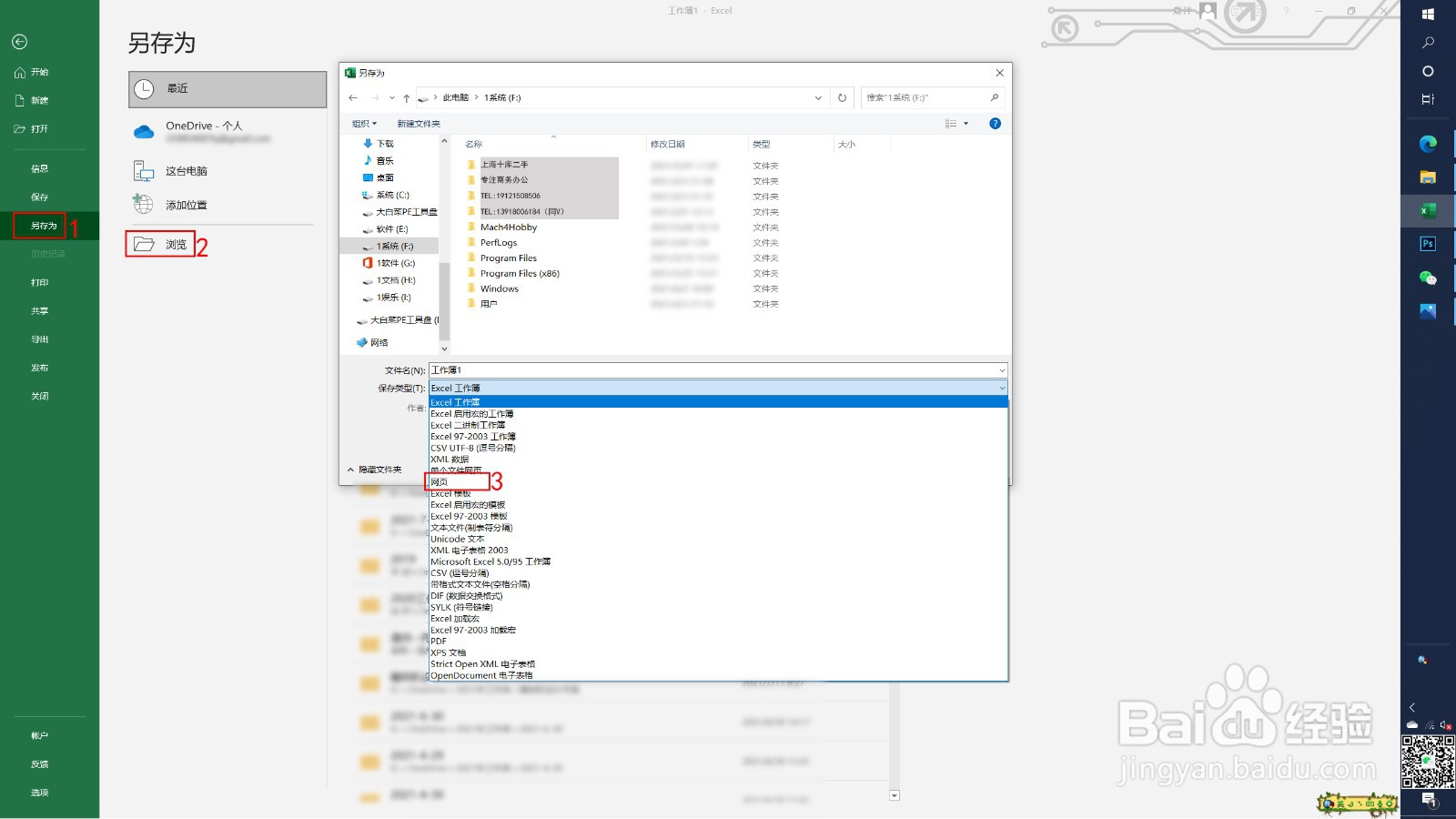Expand the address bar history dropdown

(x=818, y=97)
